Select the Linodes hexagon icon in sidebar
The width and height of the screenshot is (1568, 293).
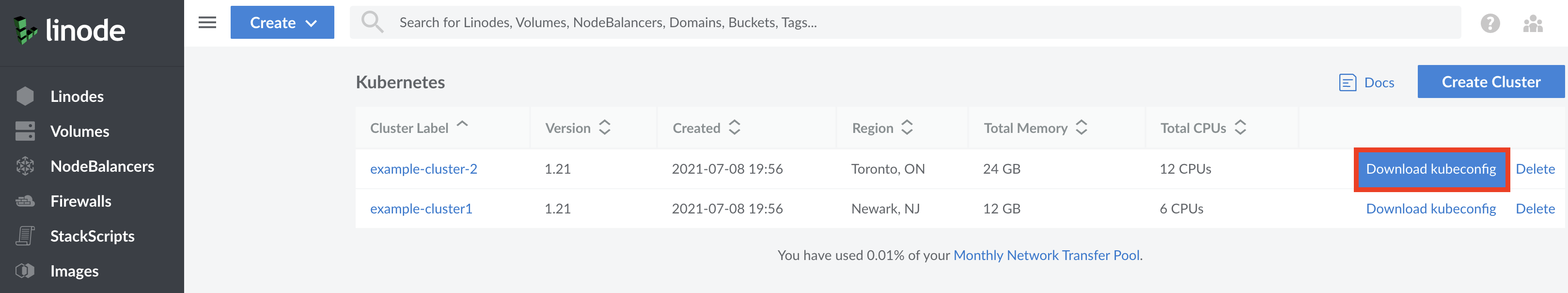(26, 96)
